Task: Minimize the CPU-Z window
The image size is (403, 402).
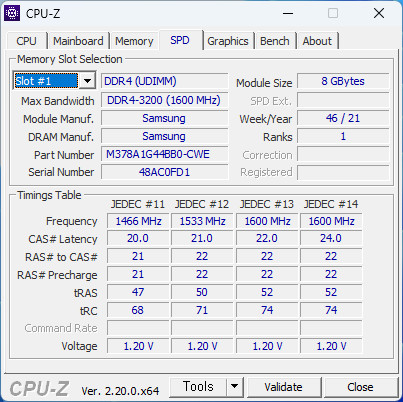Action: point(288,14)
